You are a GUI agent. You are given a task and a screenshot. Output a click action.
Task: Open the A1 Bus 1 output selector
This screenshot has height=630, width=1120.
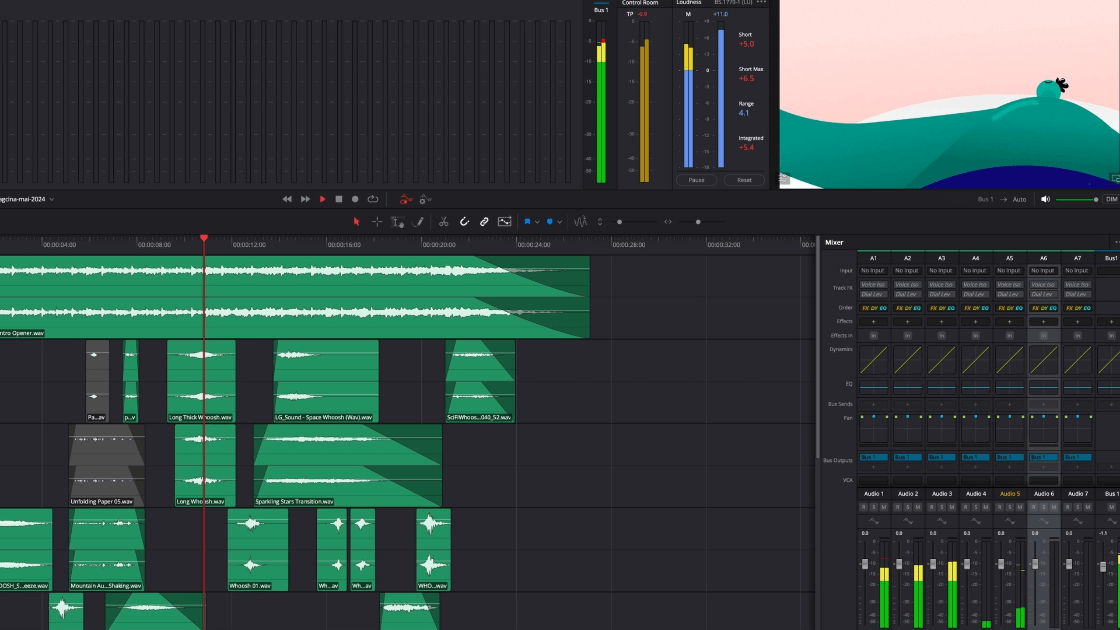(x=873, y=457)
